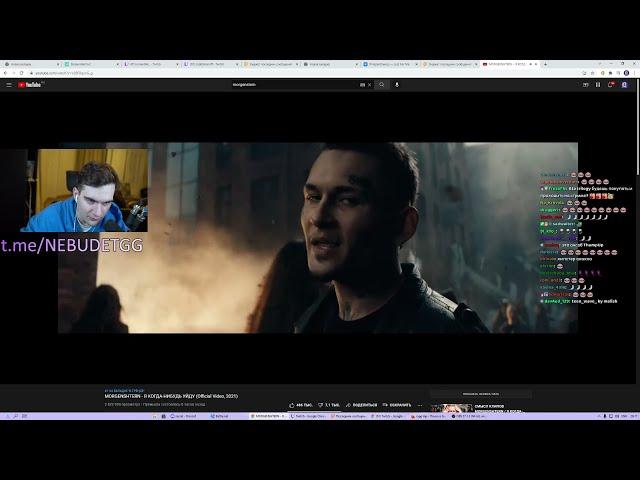Open the YouTube apps grid icon
Screen dimensions: 640x480
point(598,85)
